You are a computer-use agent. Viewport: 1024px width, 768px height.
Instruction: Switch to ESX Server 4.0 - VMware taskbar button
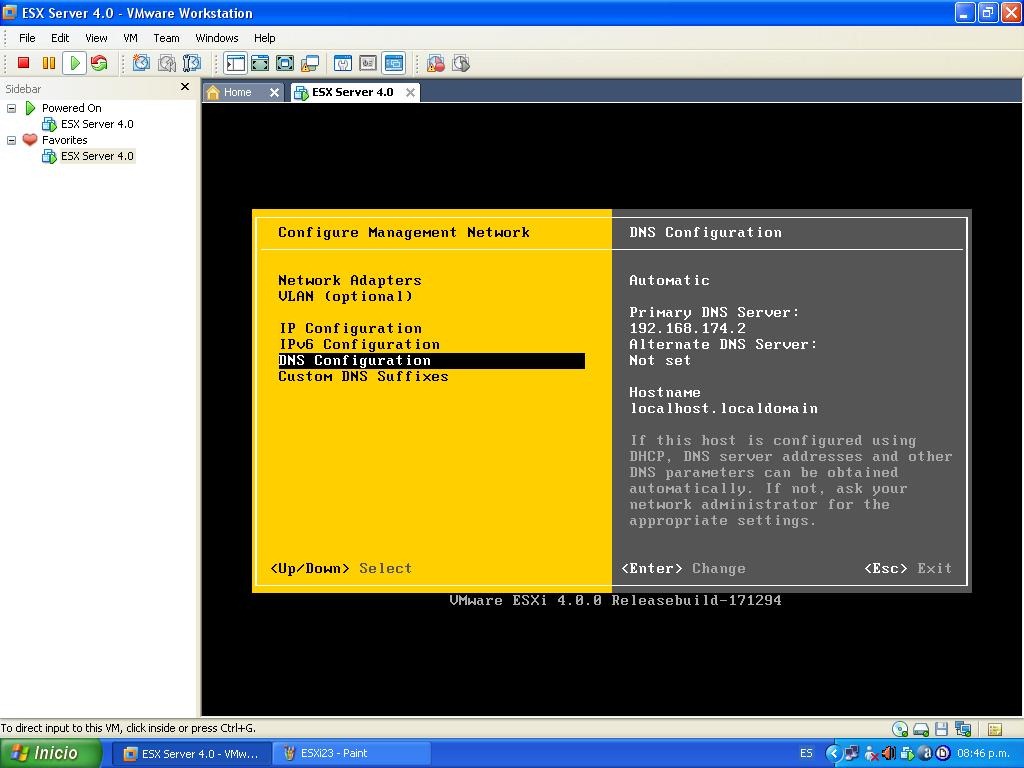[x=191, y=754]
